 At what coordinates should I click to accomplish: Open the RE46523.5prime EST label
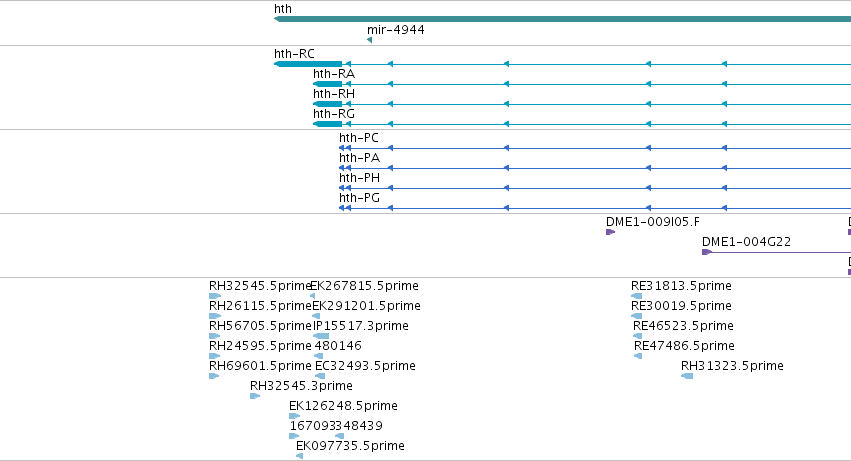[x=683, y=326]
